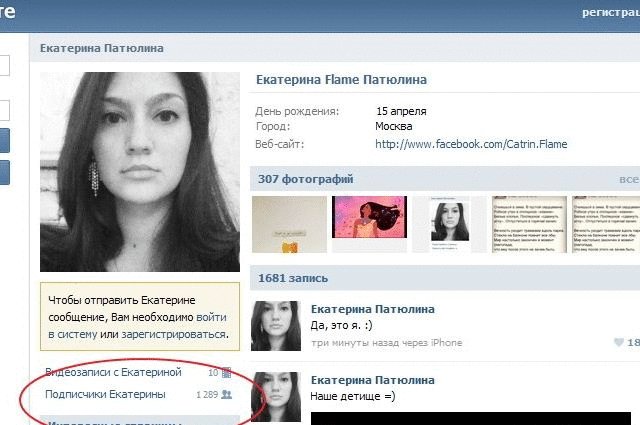Click the birthday value '15 апреля'
Screen dimensions: 640x425
click(x=401, y=111)
